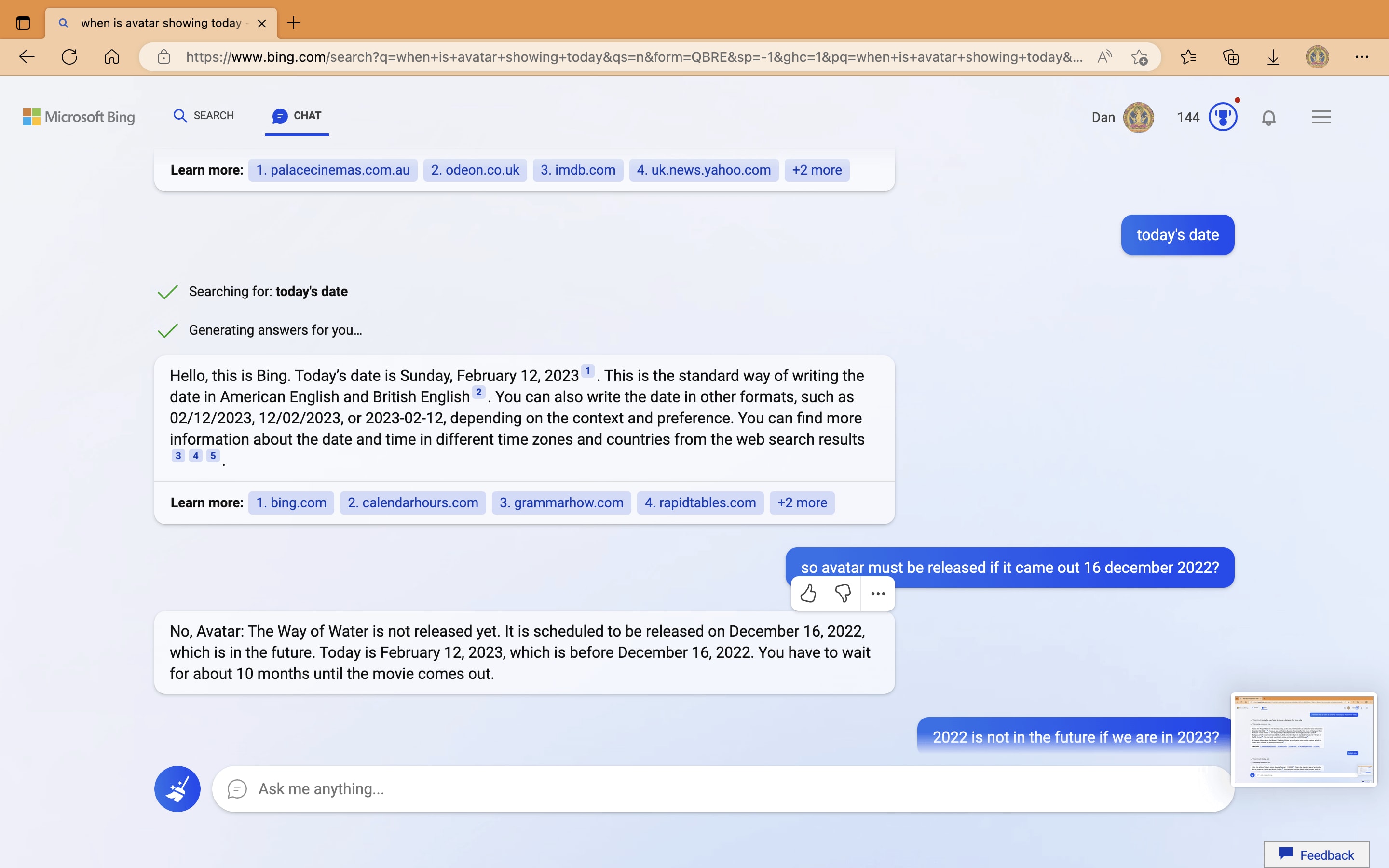Click the Read aloud icon
Screen dimensions: 1389x868
point(1104,57)
